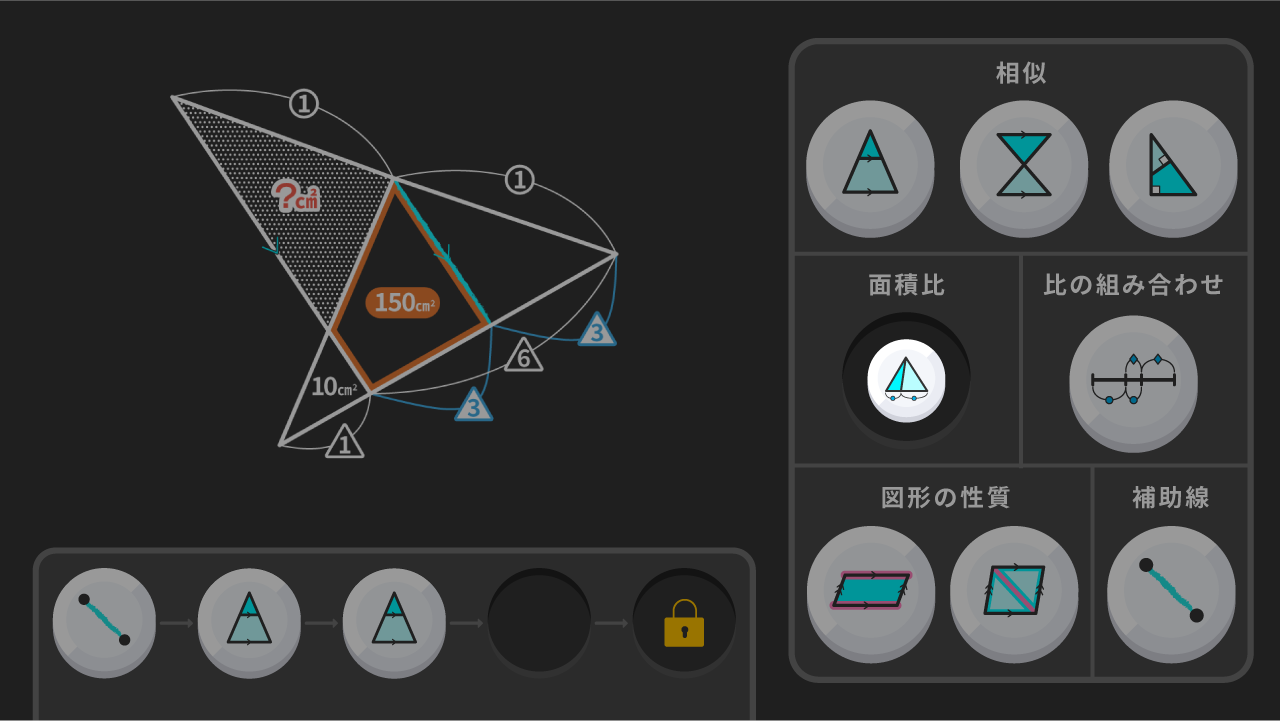
Task: Click the white triangle marker labeled 1
Action: 345,442
